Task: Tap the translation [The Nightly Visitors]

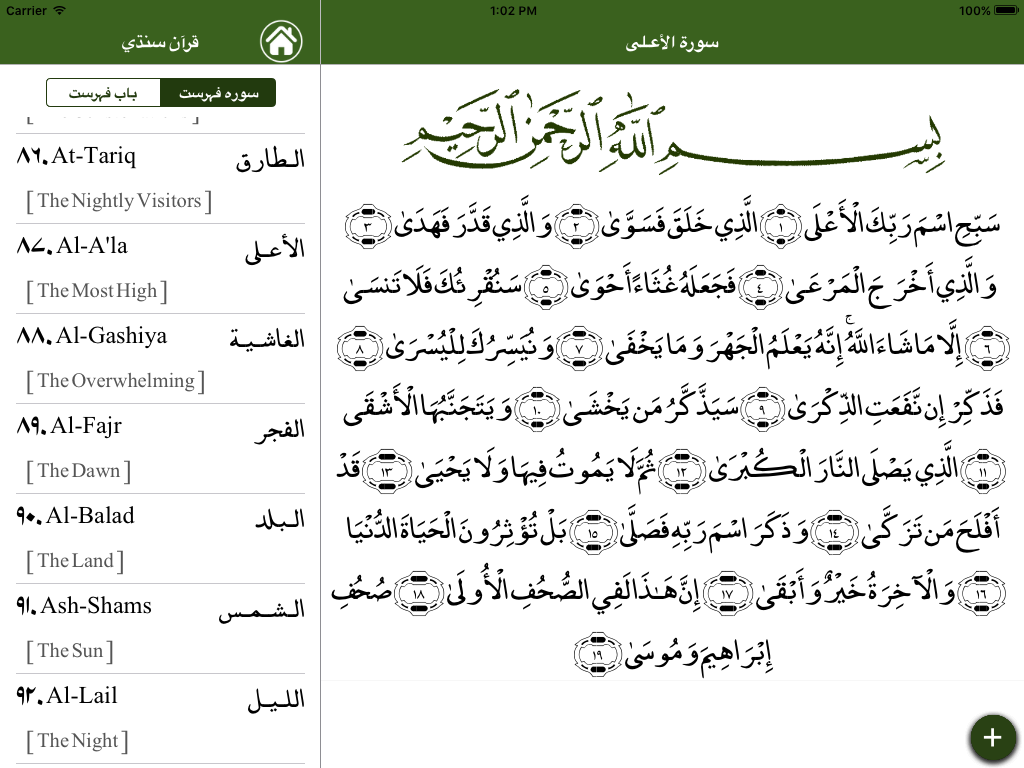Action: click(x=119, y=201)
